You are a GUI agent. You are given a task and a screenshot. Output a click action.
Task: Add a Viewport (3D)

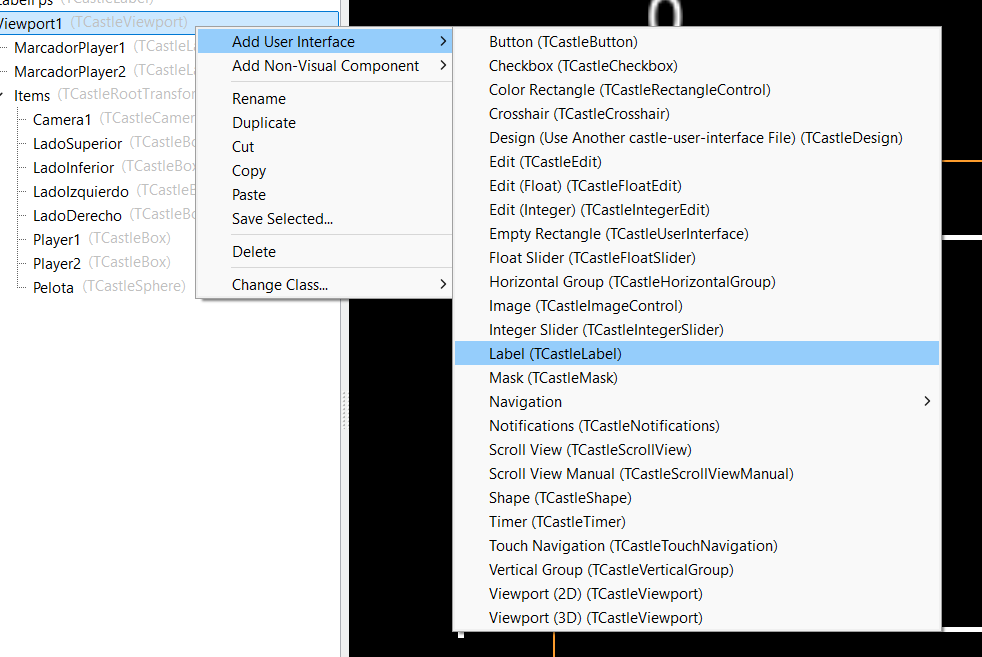[x=697, y=618]
